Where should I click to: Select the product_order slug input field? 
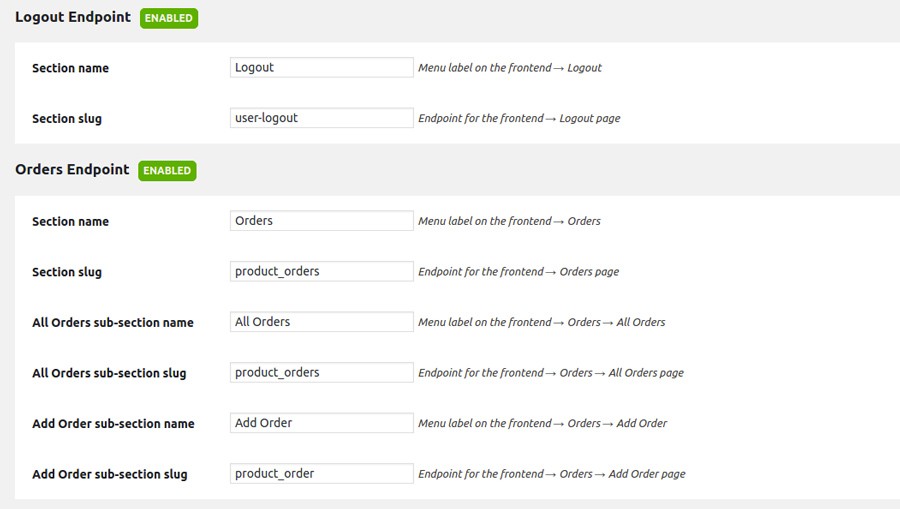coord(321,473)
